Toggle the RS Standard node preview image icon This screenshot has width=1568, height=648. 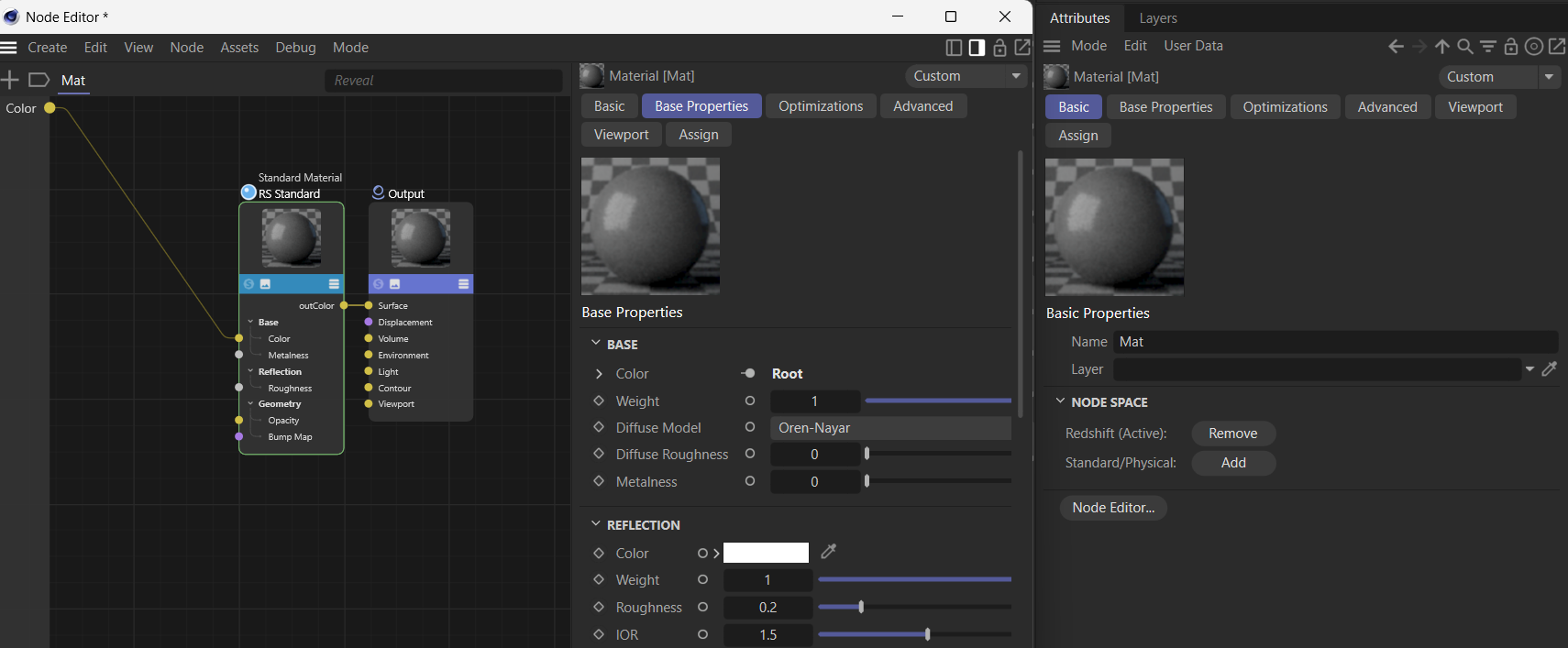[x=266, y=284]
